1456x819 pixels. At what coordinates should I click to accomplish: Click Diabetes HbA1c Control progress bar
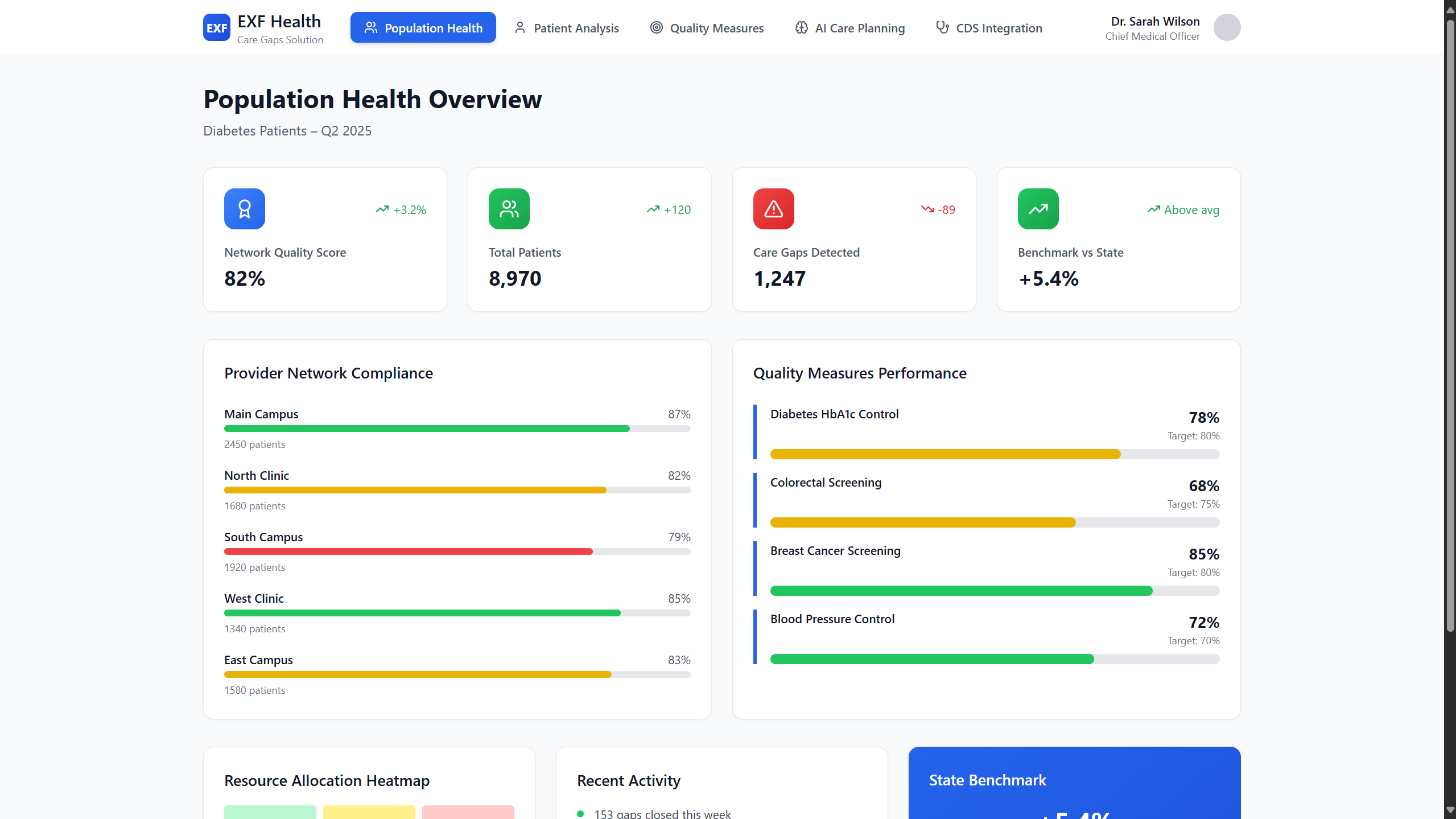995,454
